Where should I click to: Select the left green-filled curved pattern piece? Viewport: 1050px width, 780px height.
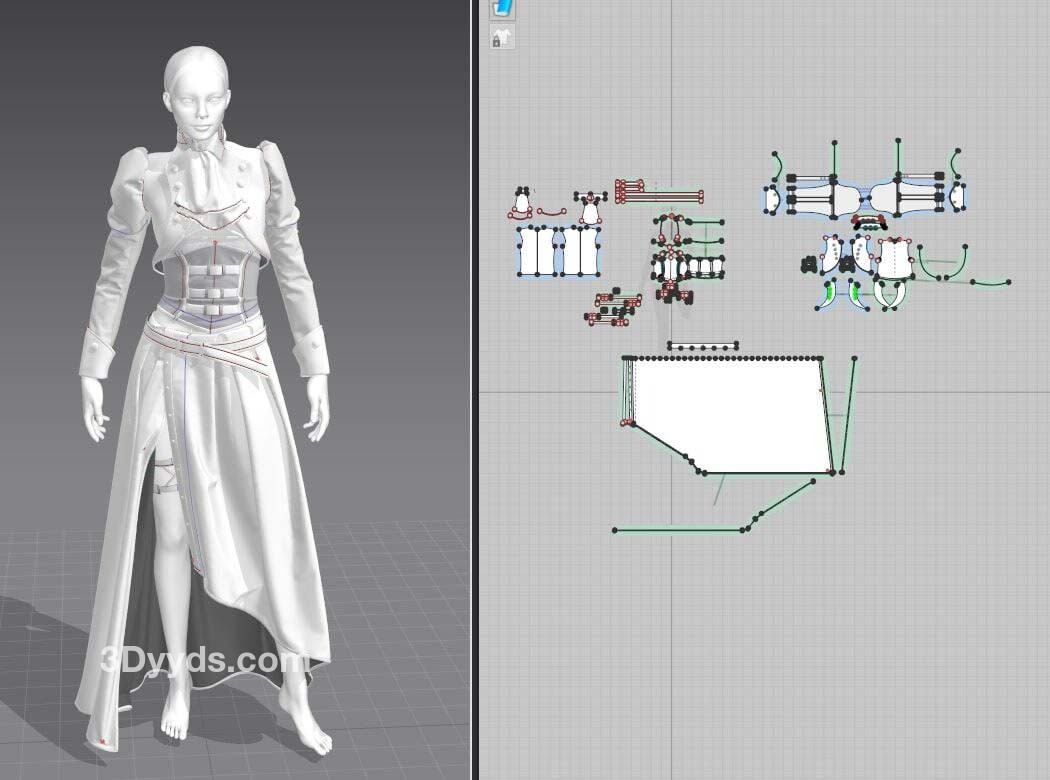point(829,293)
